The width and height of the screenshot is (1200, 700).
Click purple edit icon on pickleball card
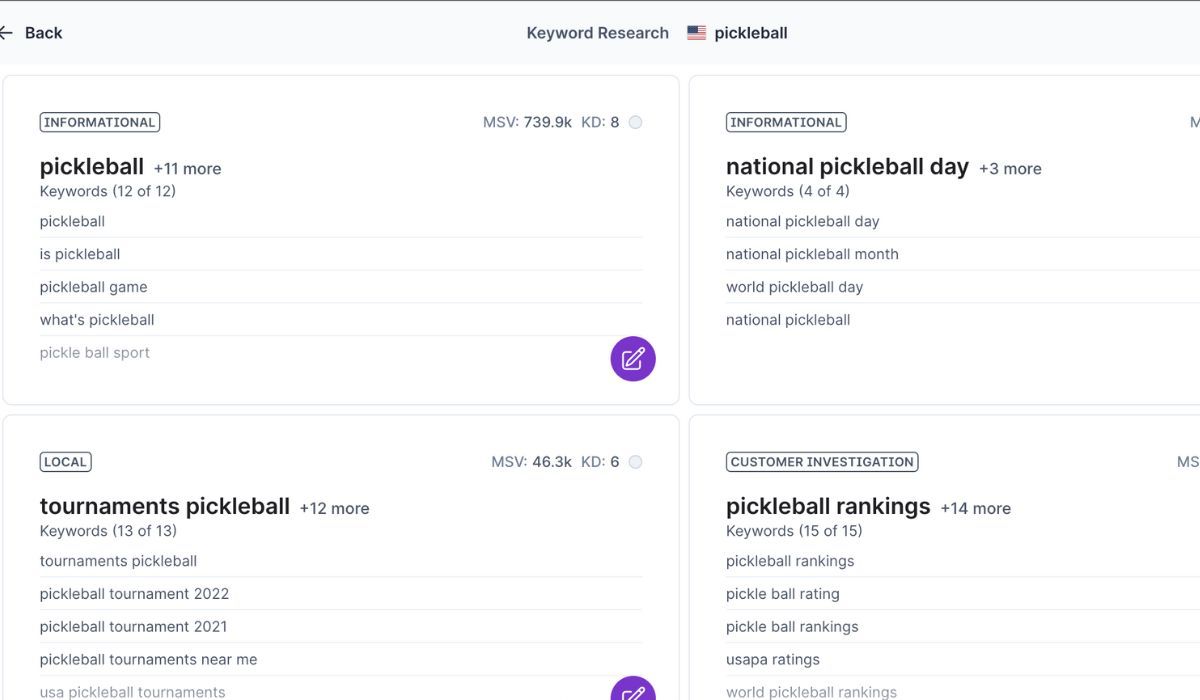click(x=633, y=359)
